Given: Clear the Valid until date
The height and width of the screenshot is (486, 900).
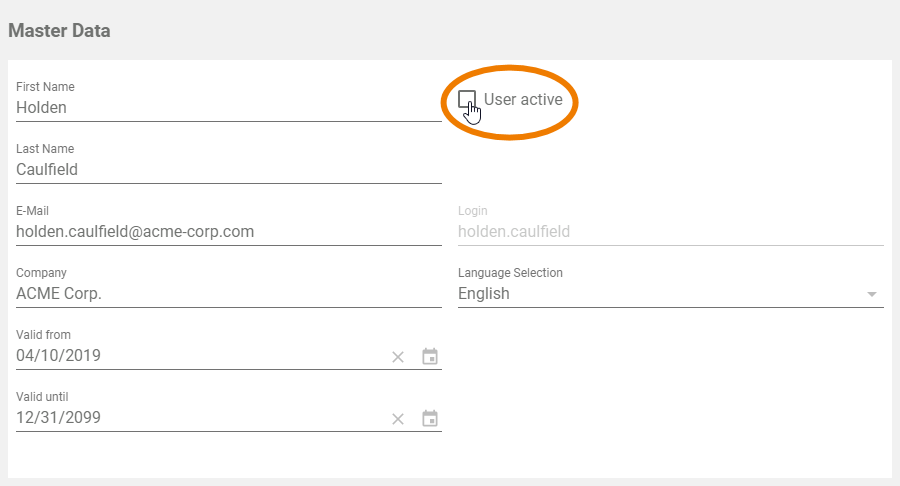Looking at the screenshot, I should click(398, 419).
